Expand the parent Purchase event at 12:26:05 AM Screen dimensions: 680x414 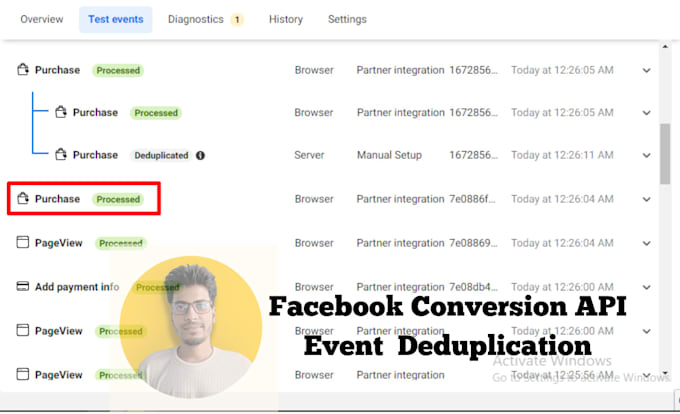[646, 70]
